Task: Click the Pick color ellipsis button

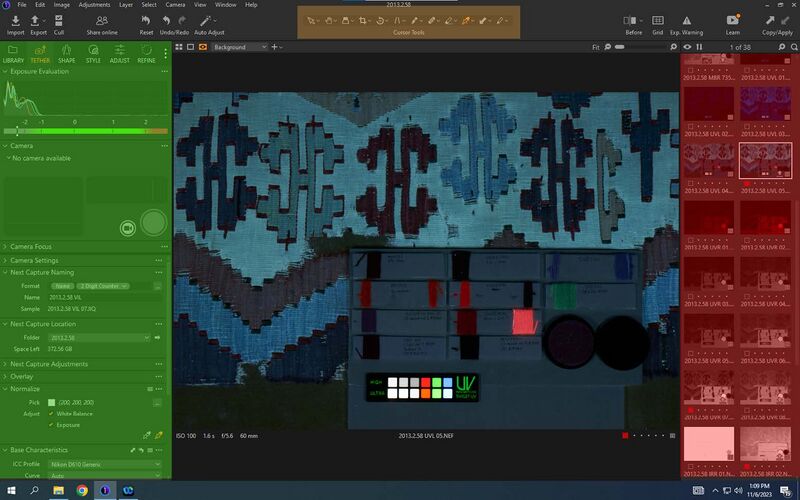Action: (x=157, y=403)
